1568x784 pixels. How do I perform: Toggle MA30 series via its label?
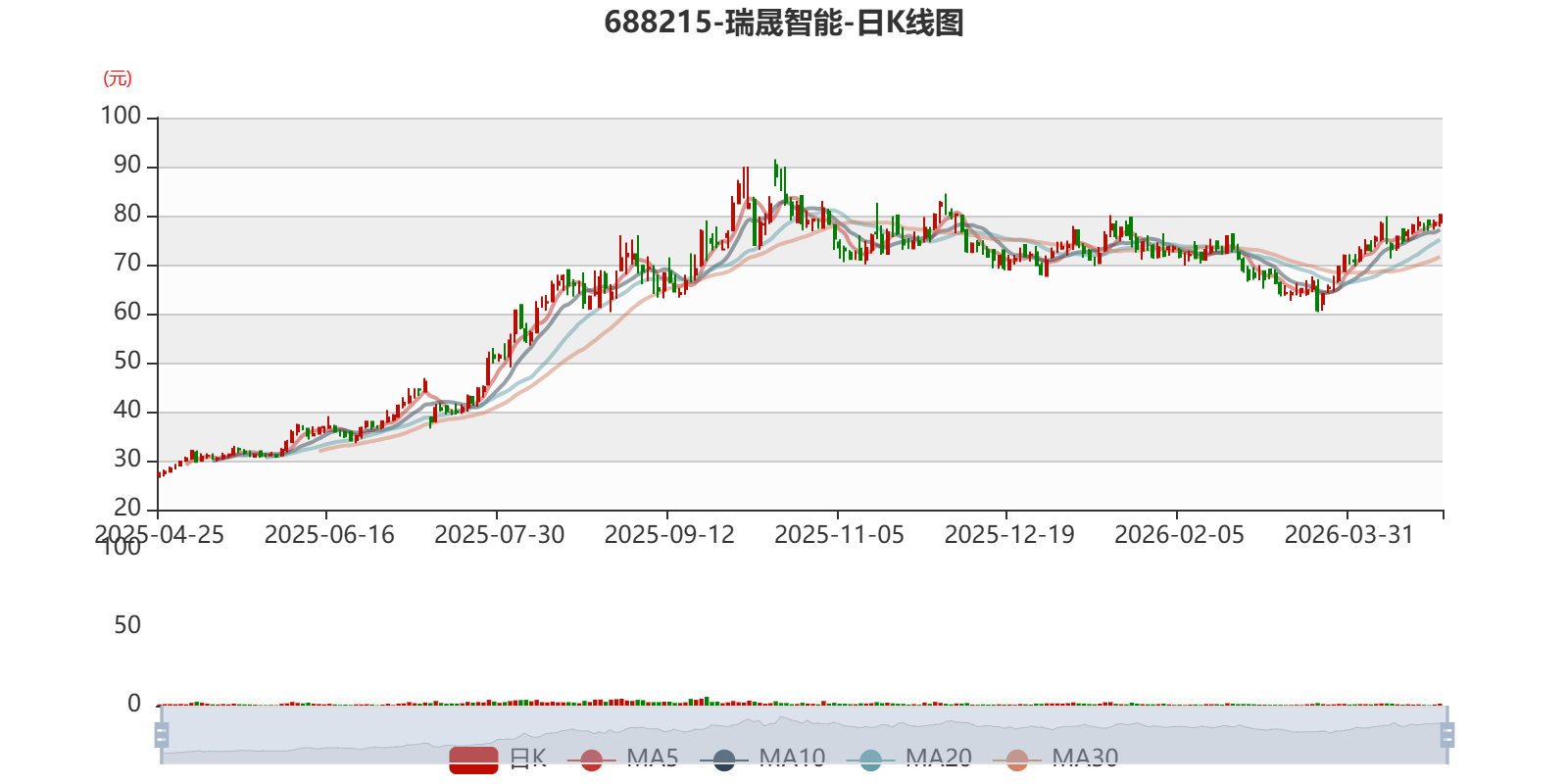(x=1085, y=759)
